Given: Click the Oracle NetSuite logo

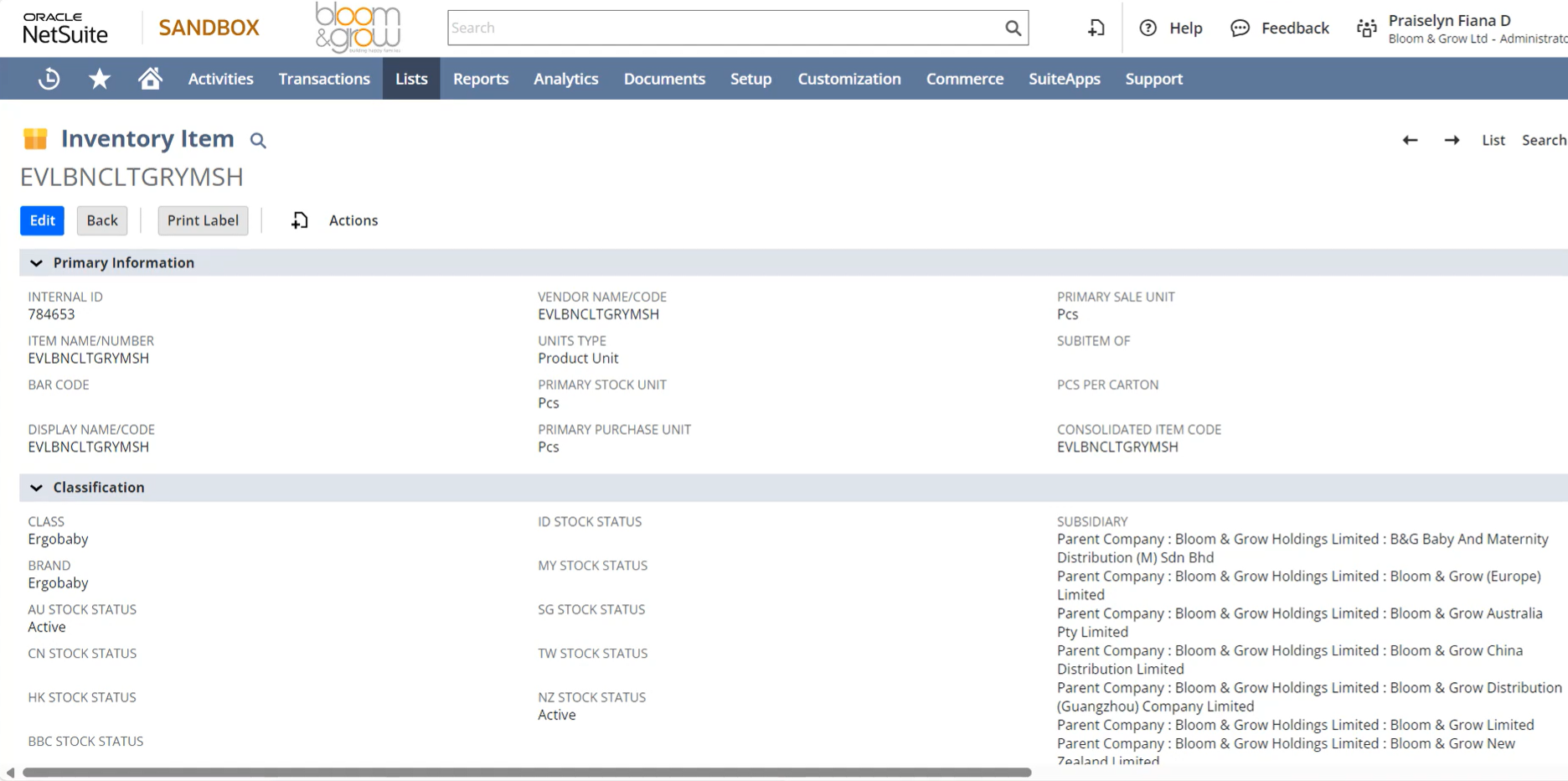Looking at the screenshot, I should 65,28.
